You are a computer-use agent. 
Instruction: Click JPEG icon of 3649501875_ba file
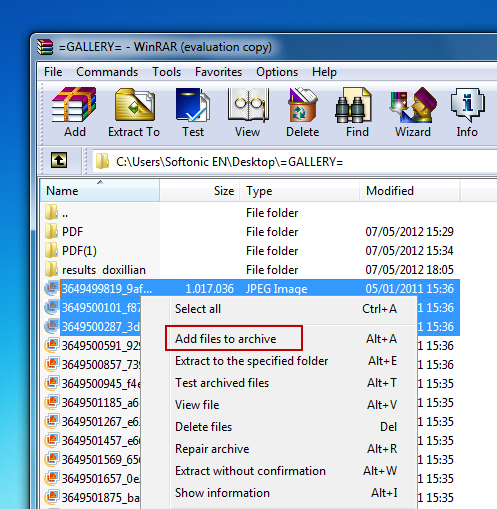click(52, 497)
